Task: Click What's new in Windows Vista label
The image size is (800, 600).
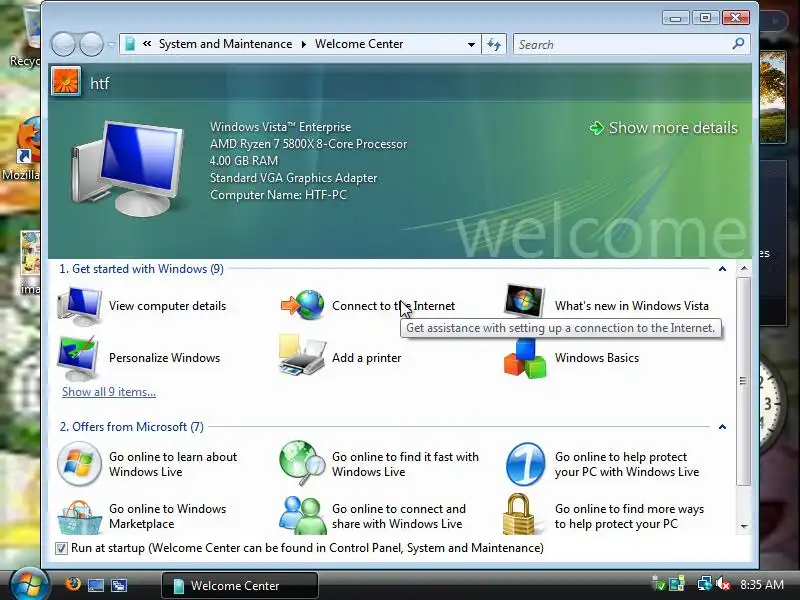Action: pos(632,306)
